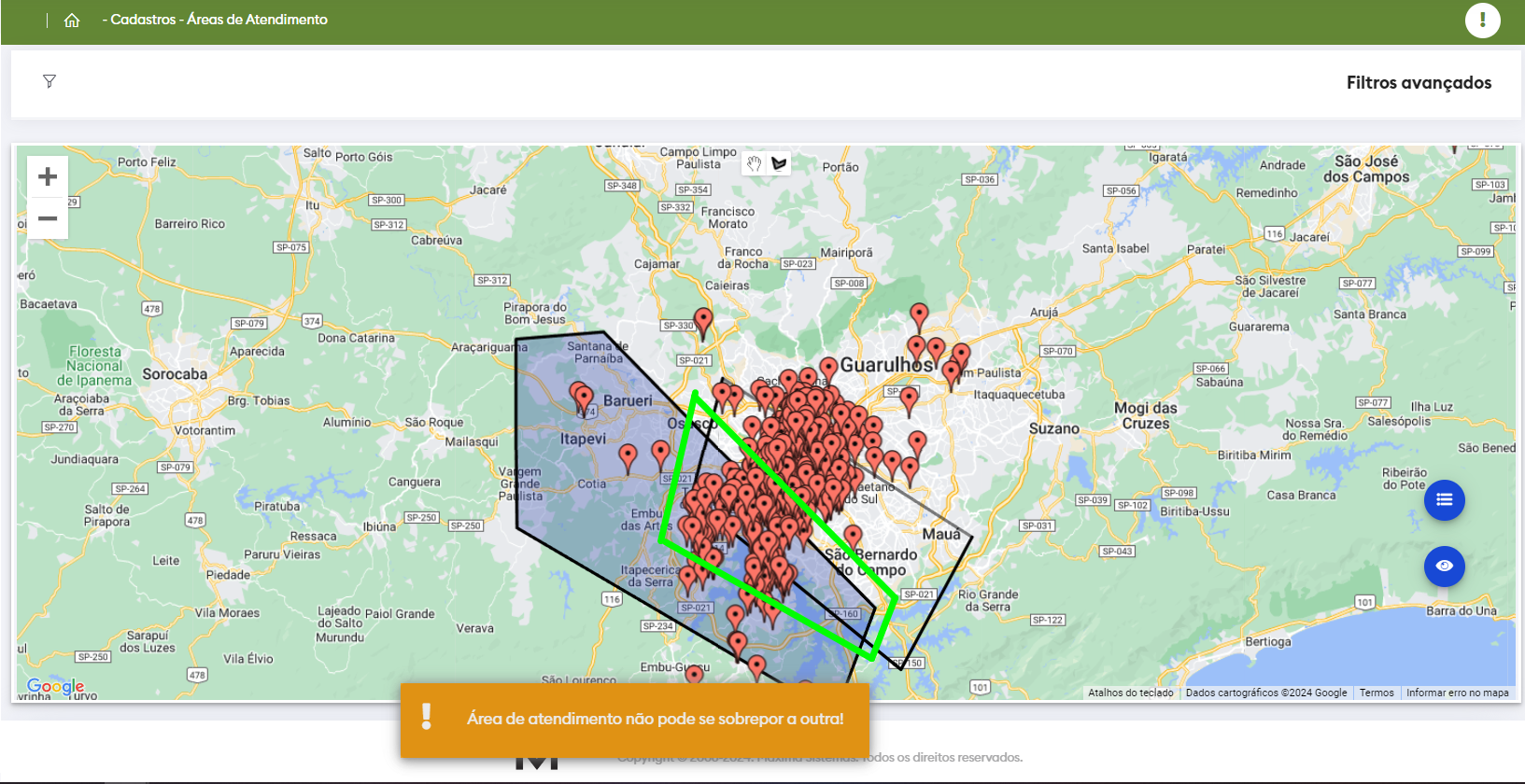This screenshot has width=1525, height=784.
Task: Click the funnel filter icon
Action: pyautogui.click(x=49, y=82)
